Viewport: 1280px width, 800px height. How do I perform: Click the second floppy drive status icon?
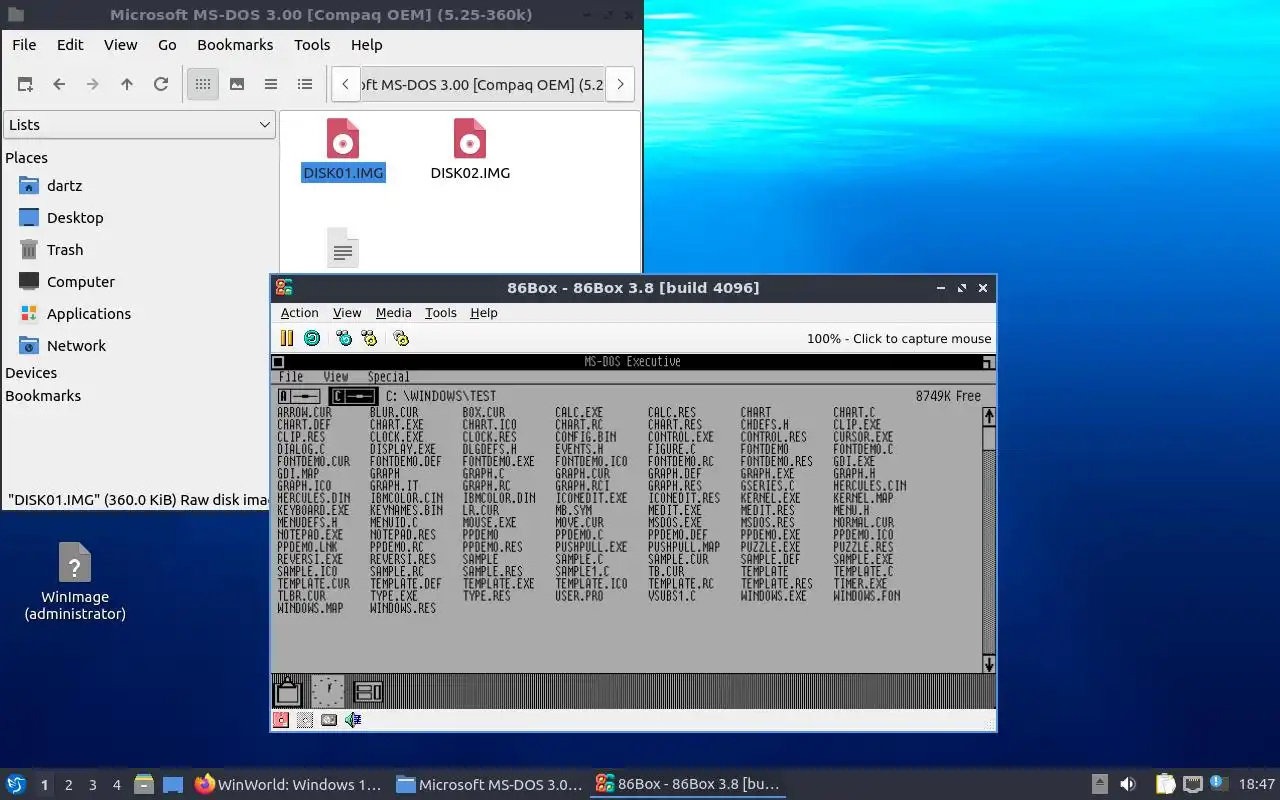tap(305, 719)
